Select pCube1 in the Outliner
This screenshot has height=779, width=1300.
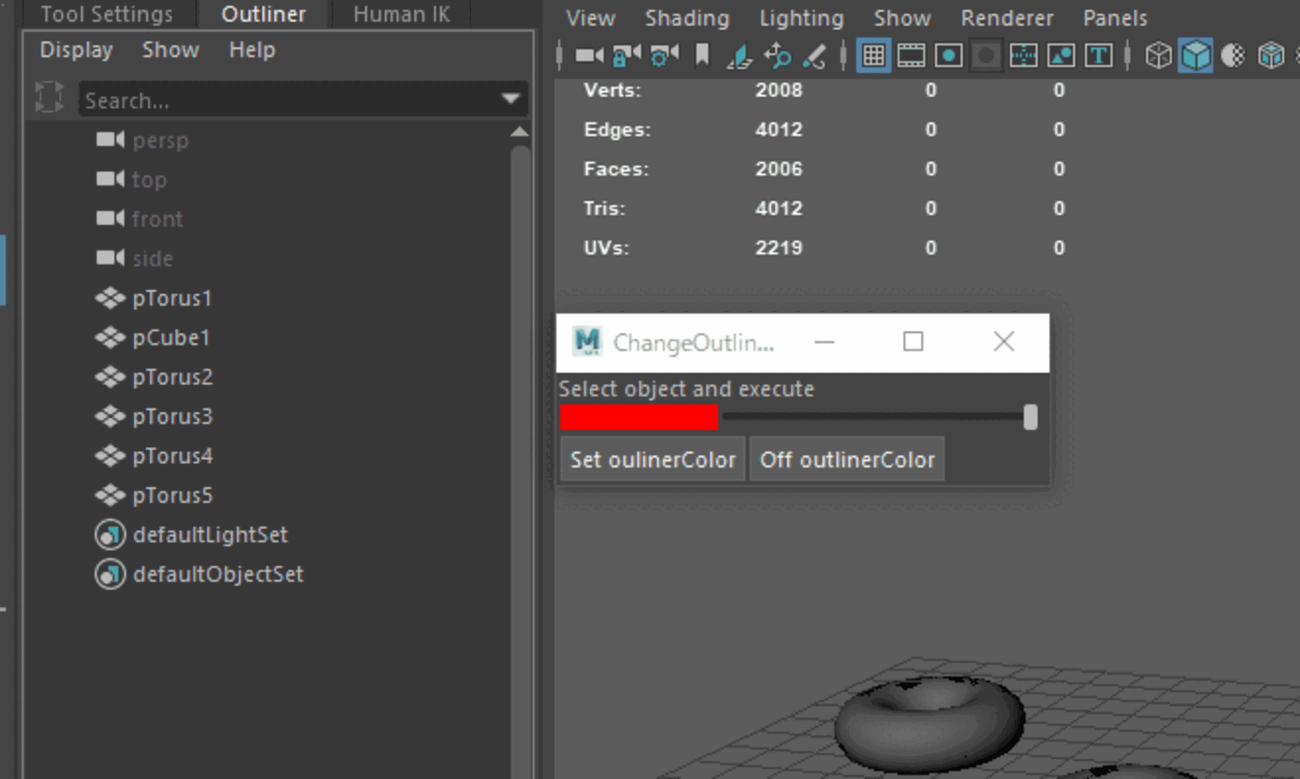(x=171, y=338)
